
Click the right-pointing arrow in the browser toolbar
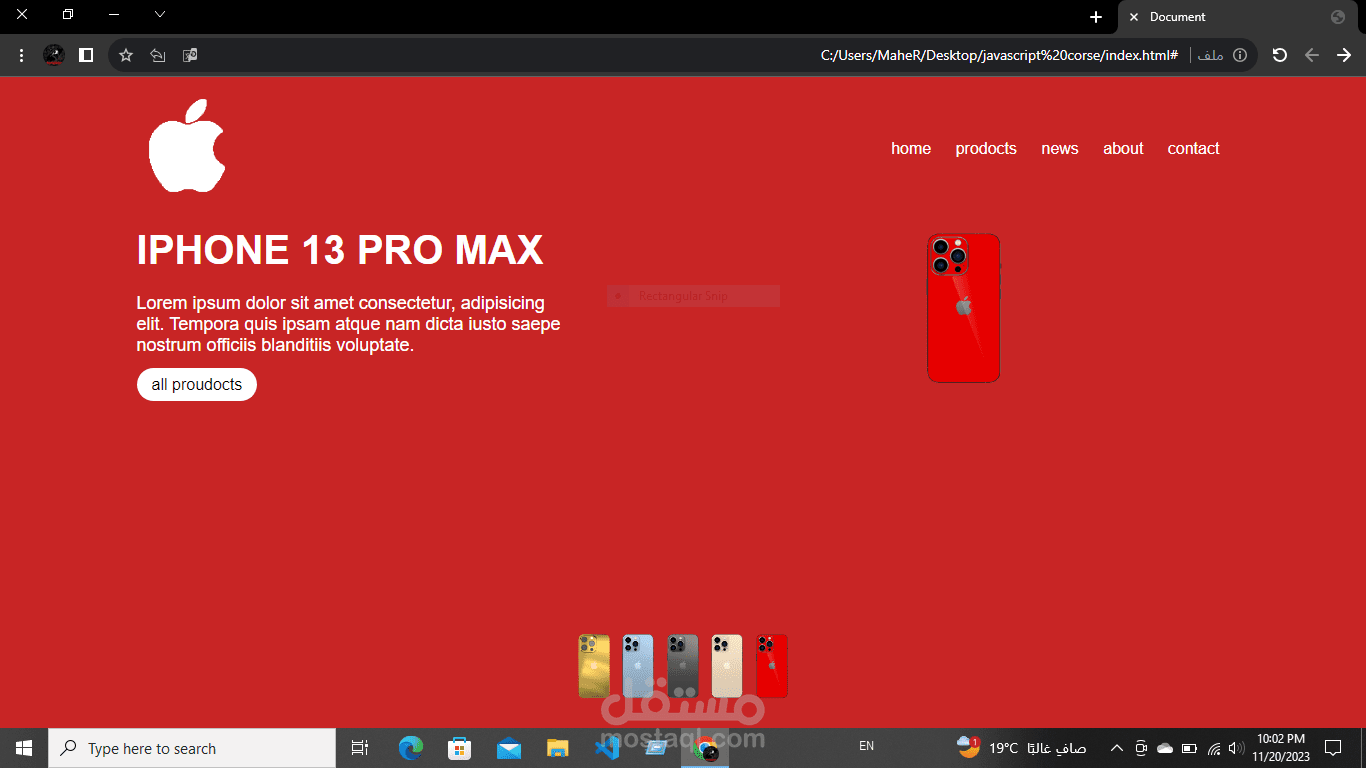click(x=1344, y=55)
